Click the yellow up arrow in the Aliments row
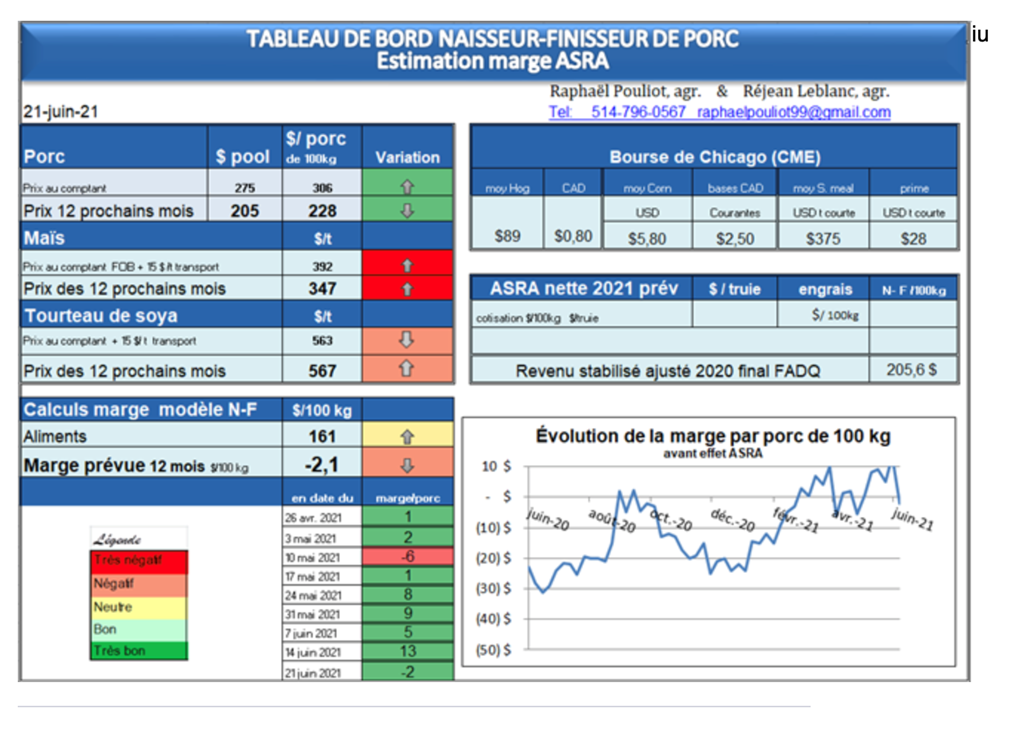Image resolution: width=1024 pixels, height=731 pixels. click(x=407, y=437)
